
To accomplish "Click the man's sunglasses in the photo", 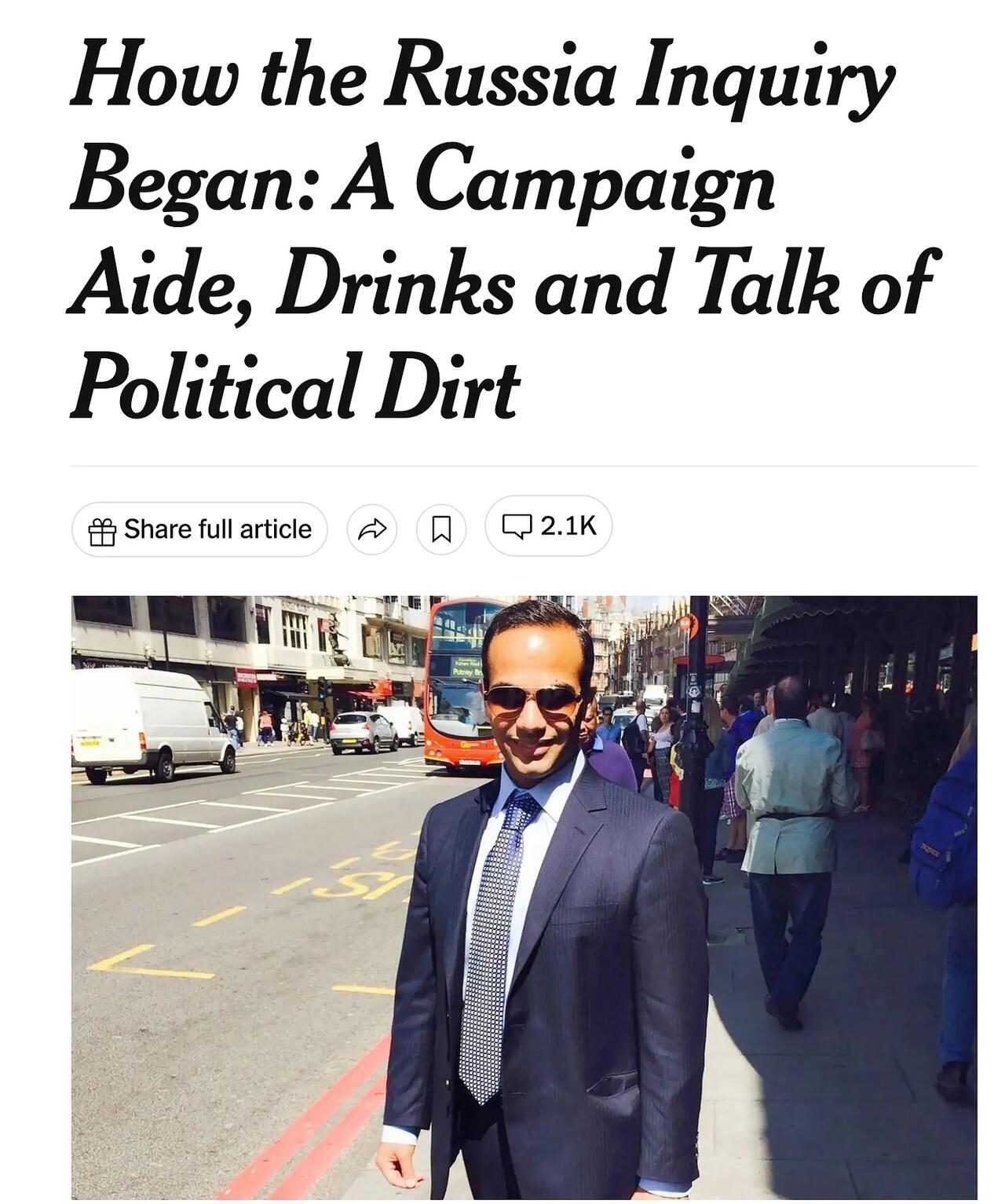I will [x=532, y=699].
